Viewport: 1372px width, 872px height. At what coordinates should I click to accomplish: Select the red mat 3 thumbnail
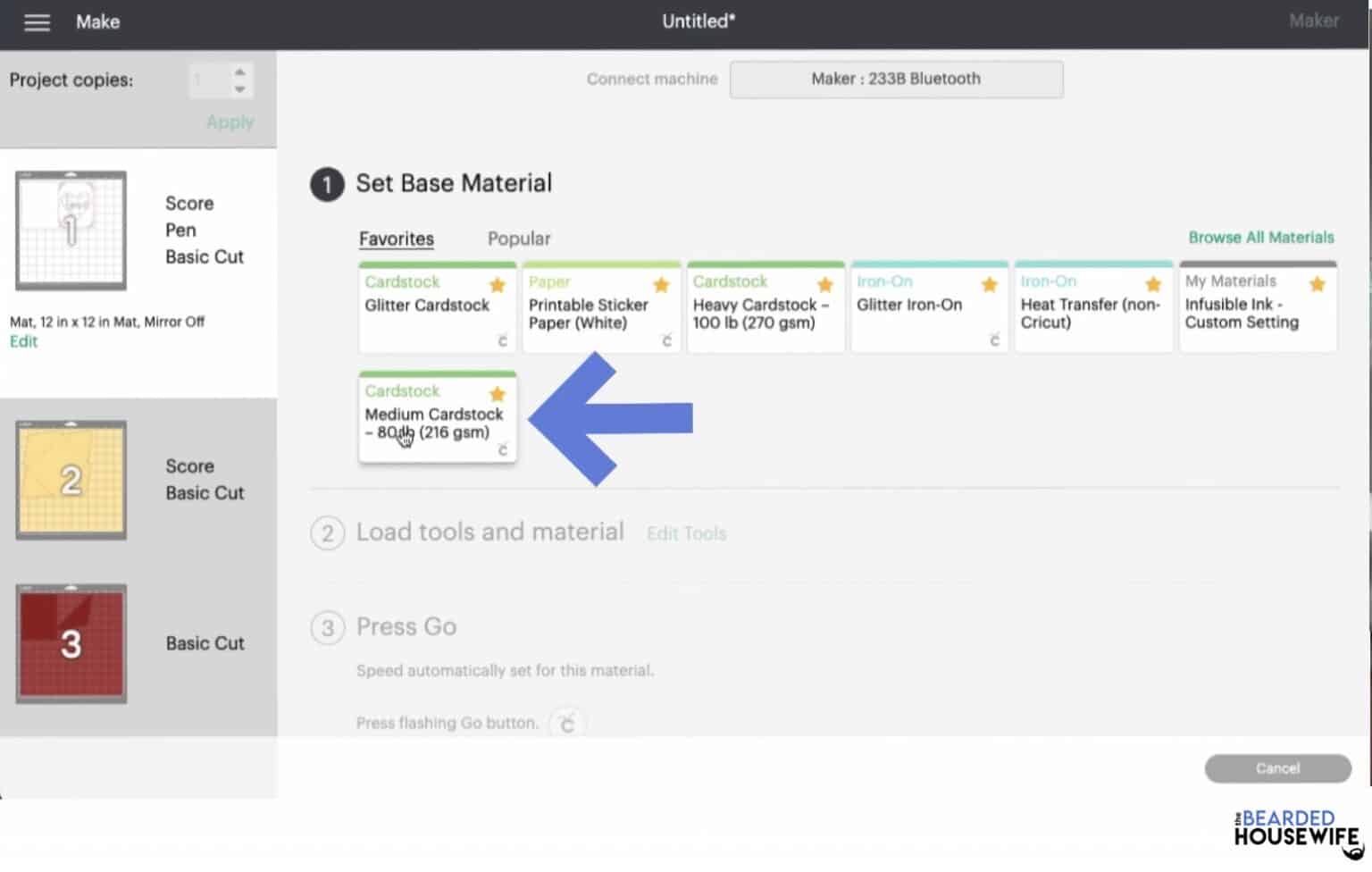point(71,644)
